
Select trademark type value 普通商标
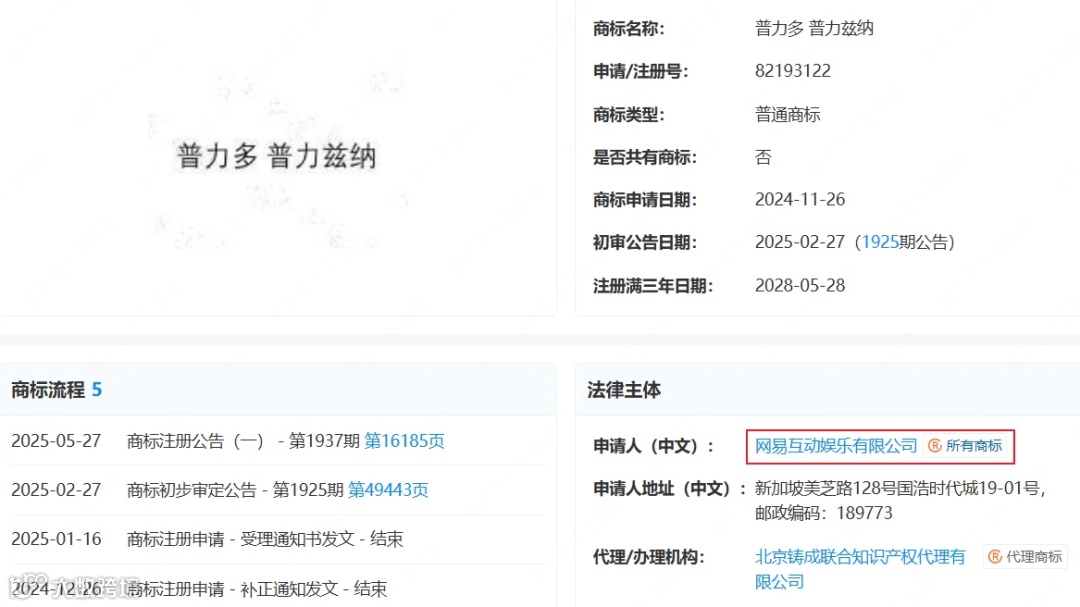pyautogui.click(x=787, y=114)
